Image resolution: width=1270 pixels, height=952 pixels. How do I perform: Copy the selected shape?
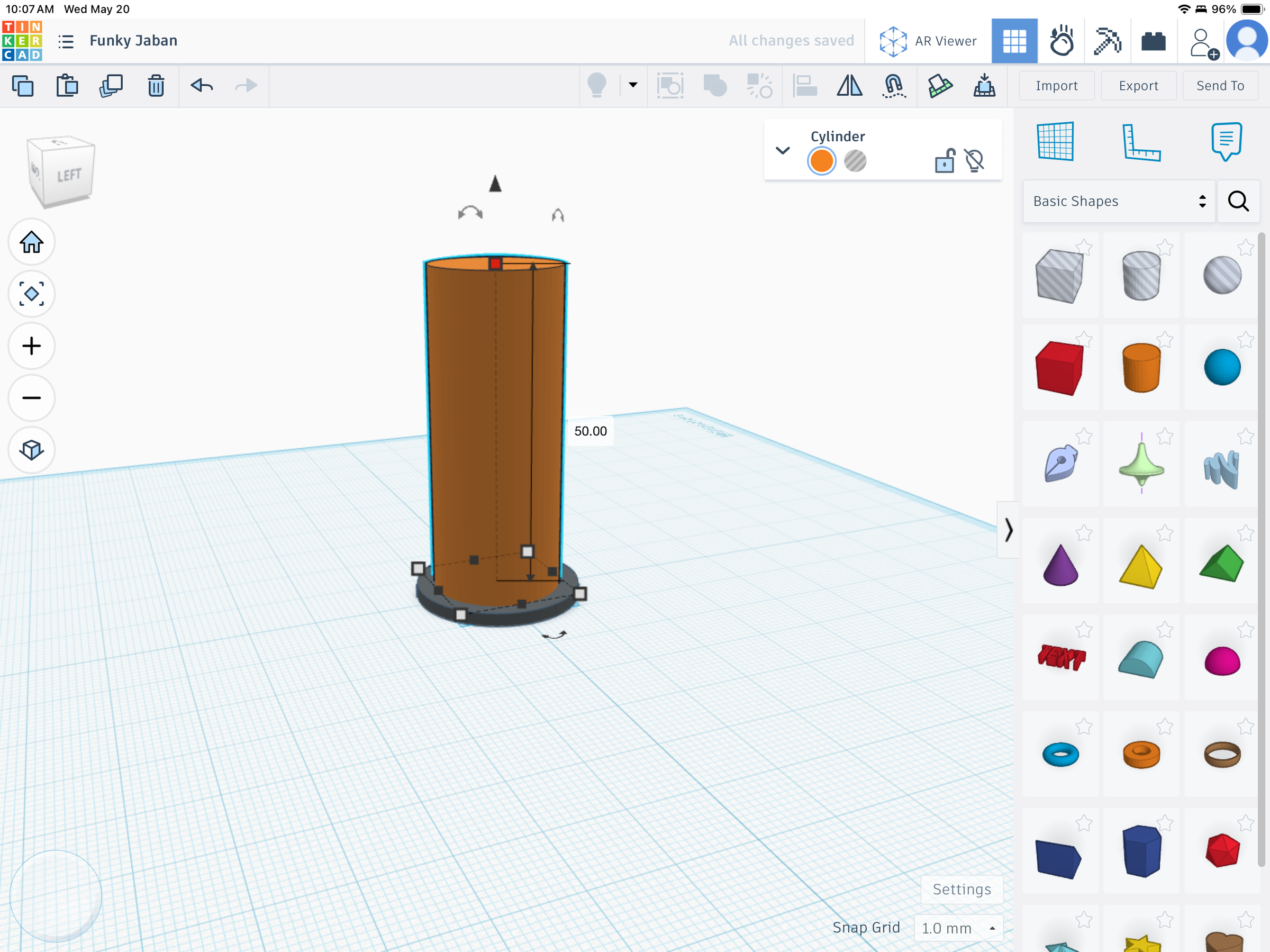23,86
